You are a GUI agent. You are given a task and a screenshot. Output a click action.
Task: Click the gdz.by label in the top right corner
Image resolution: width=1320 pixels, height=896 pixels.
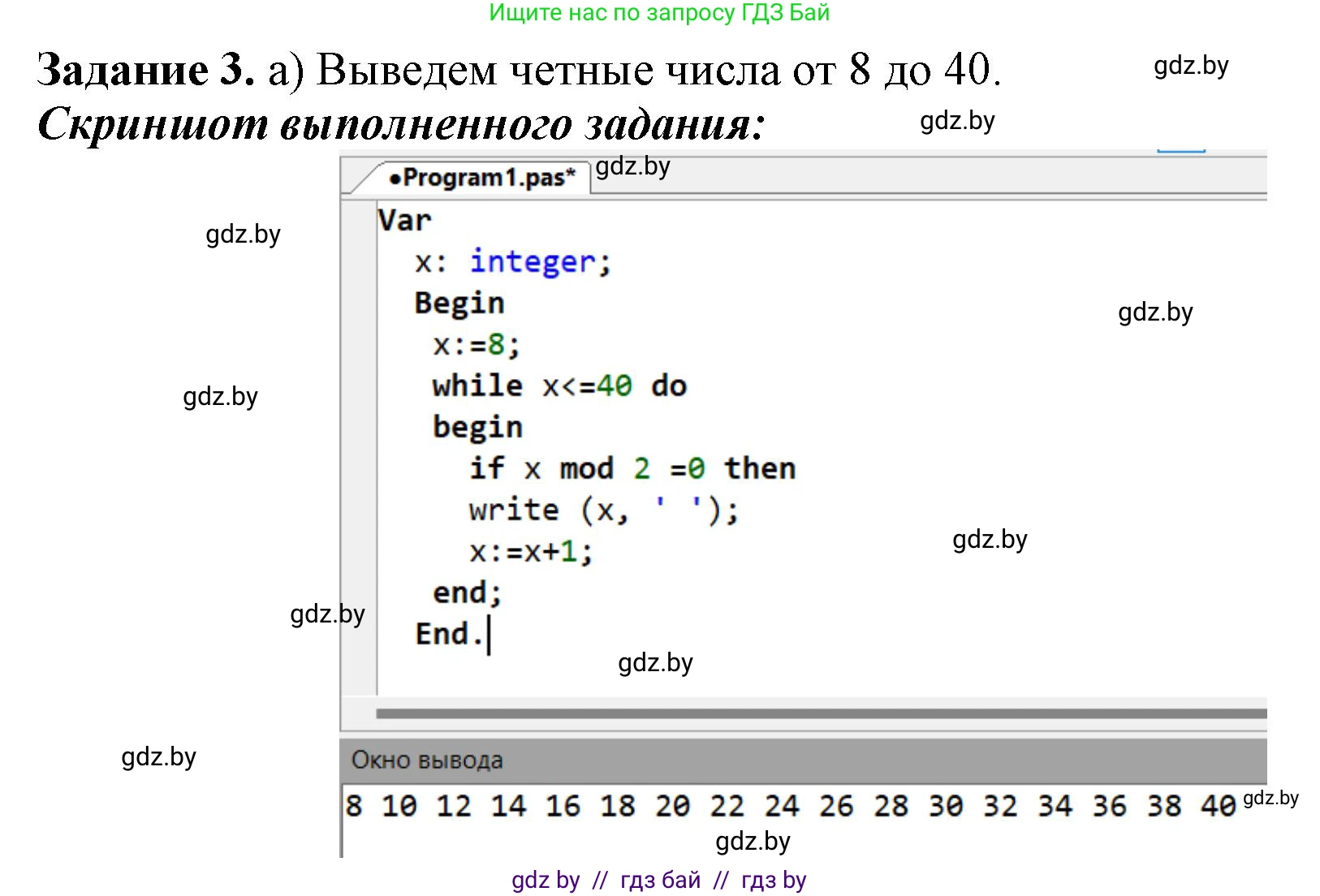tap(1190, 67)
